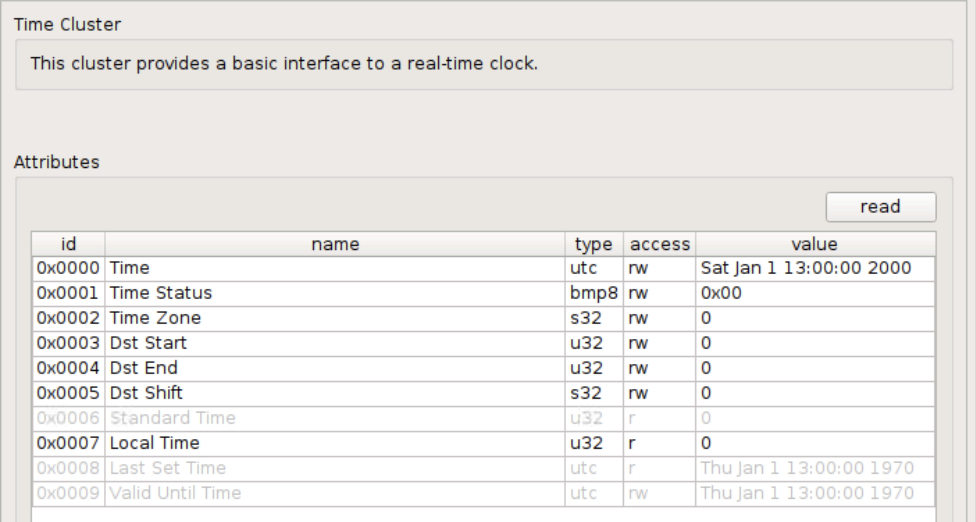Select the Dst End attribute name
976x522 pixels.
(x=335, y=368)
